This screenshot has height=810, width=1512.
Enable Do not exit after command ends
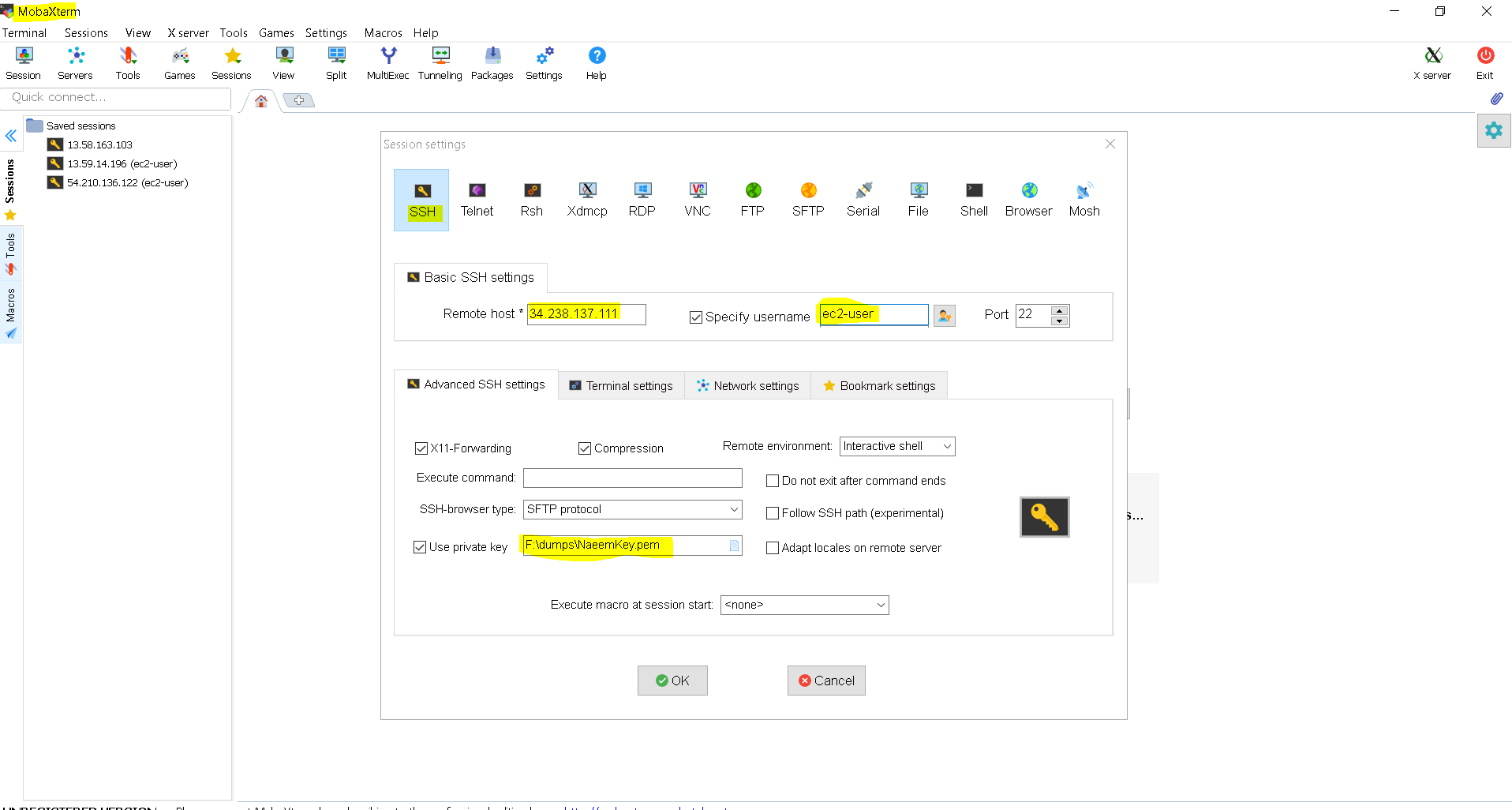(x=773, y=481)
